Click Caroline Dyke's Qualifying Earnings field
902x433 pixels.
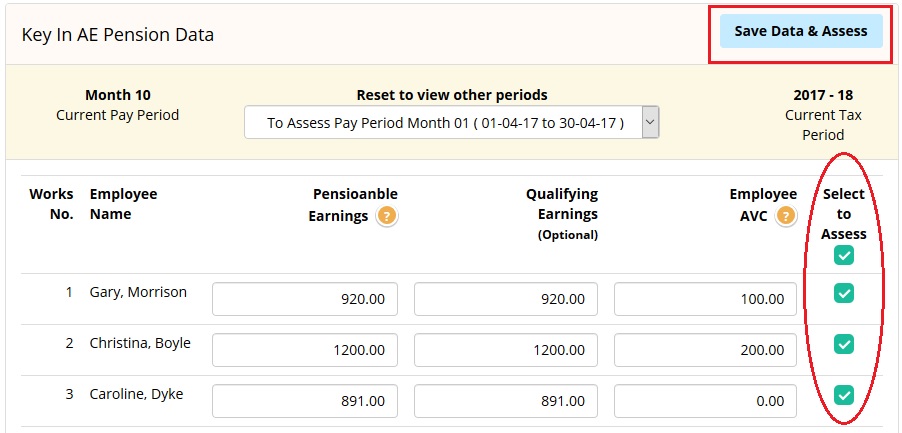click(x=506, y=401)
